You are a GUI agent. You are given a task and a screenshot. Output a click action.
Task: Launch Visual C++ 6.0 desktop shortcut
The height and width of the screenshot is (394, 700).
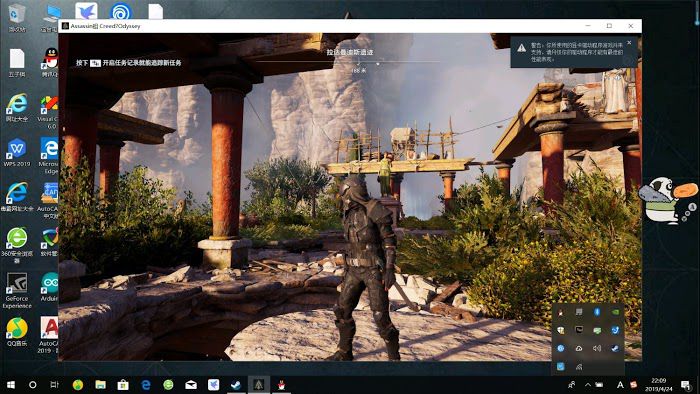point(49,112)
